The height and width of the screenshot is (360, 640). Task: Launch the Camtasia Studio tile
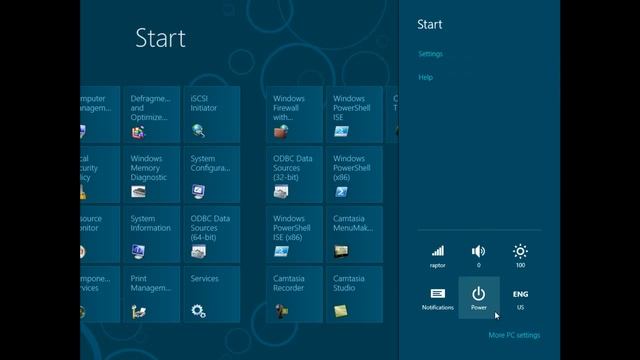(354, 294)
